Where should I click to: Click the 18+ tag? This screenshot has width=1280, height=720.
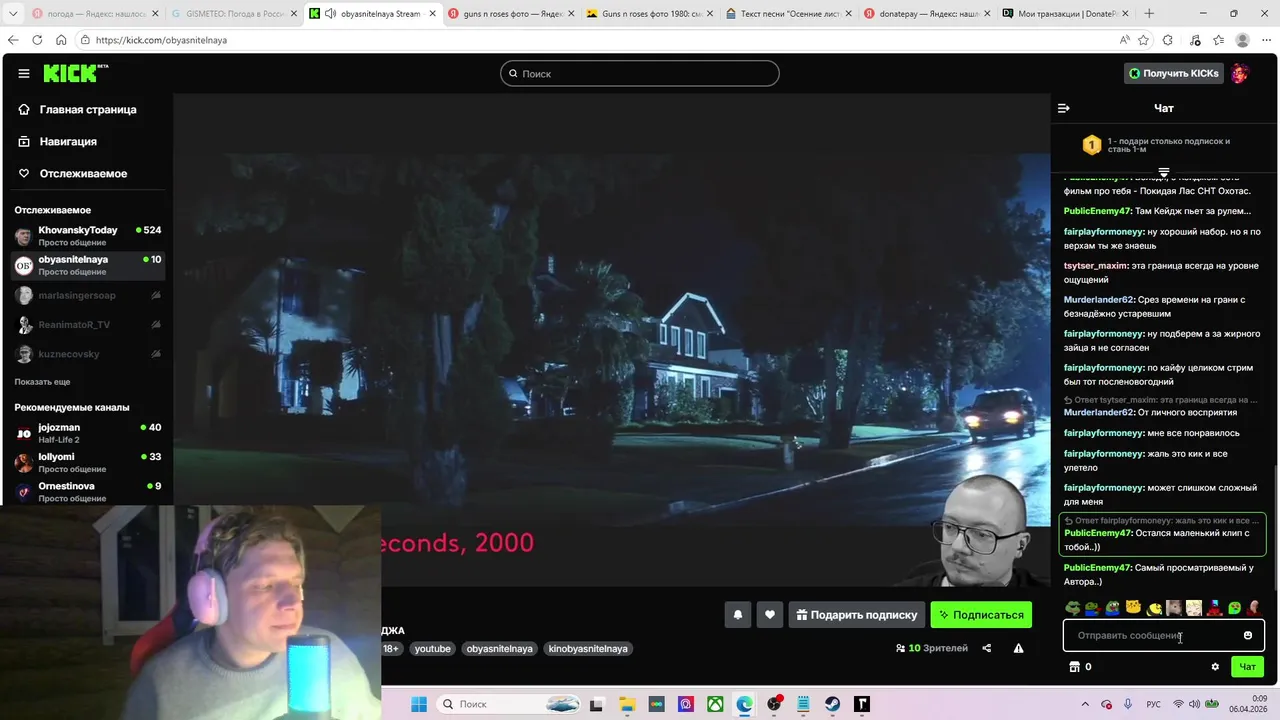click(x=391, y=649)
